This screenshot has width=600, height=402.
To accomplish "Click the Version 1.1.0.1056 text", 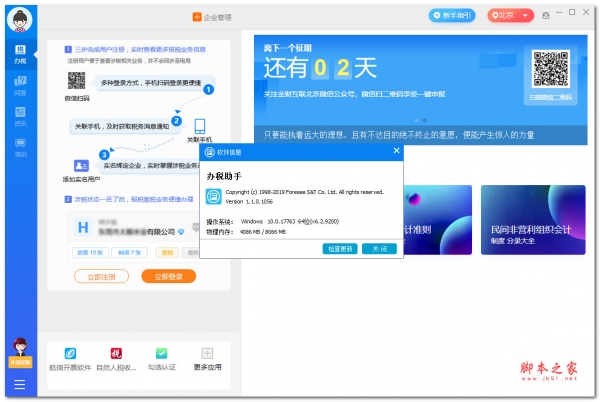I will [249, 202].
